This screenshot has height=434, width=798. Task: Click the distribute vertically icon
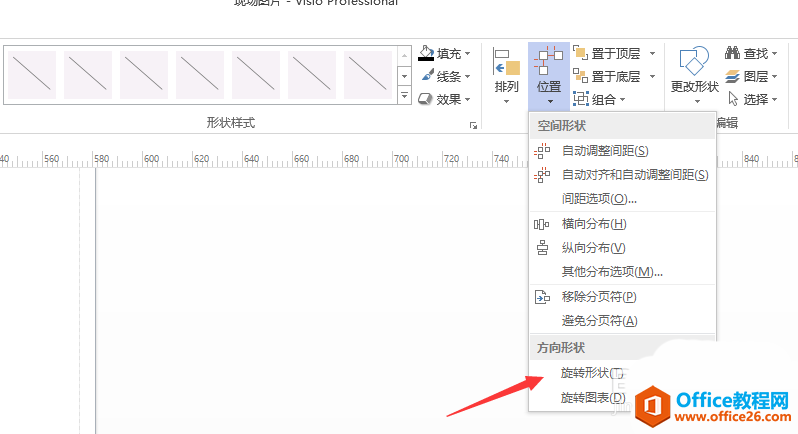(543, 248)
